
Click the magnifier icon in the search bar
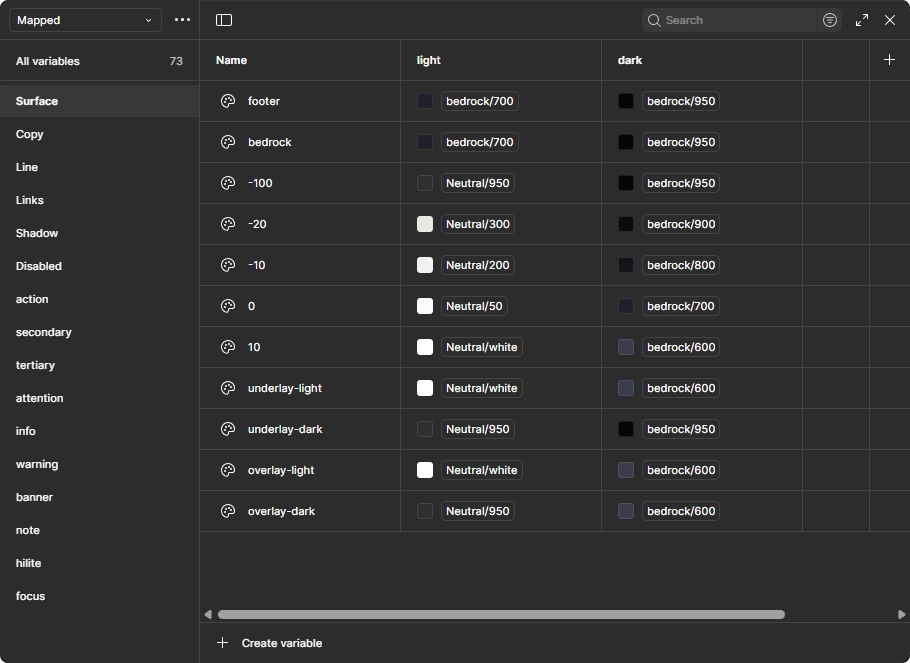pos(654,20)
